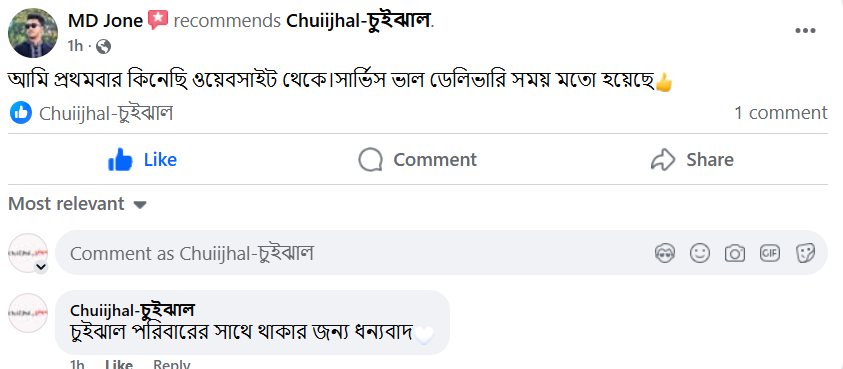843x369 pixels.
Task: Attach a photo using the camera icon
Action: pos(734,253)
